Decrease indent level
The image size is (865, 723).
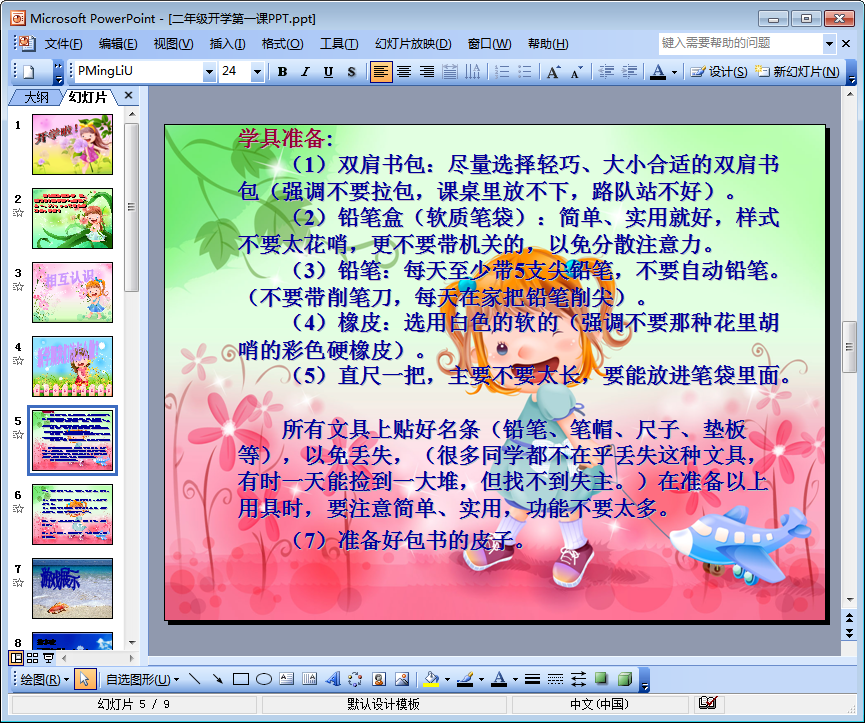(606, 72)
